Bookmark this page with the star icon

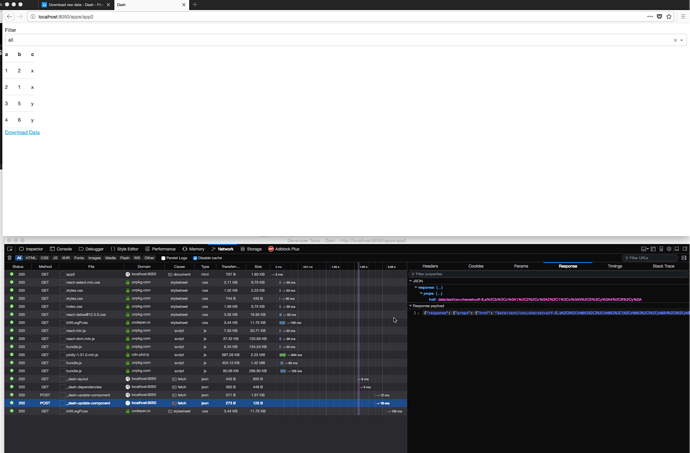[x=669, y=16]
